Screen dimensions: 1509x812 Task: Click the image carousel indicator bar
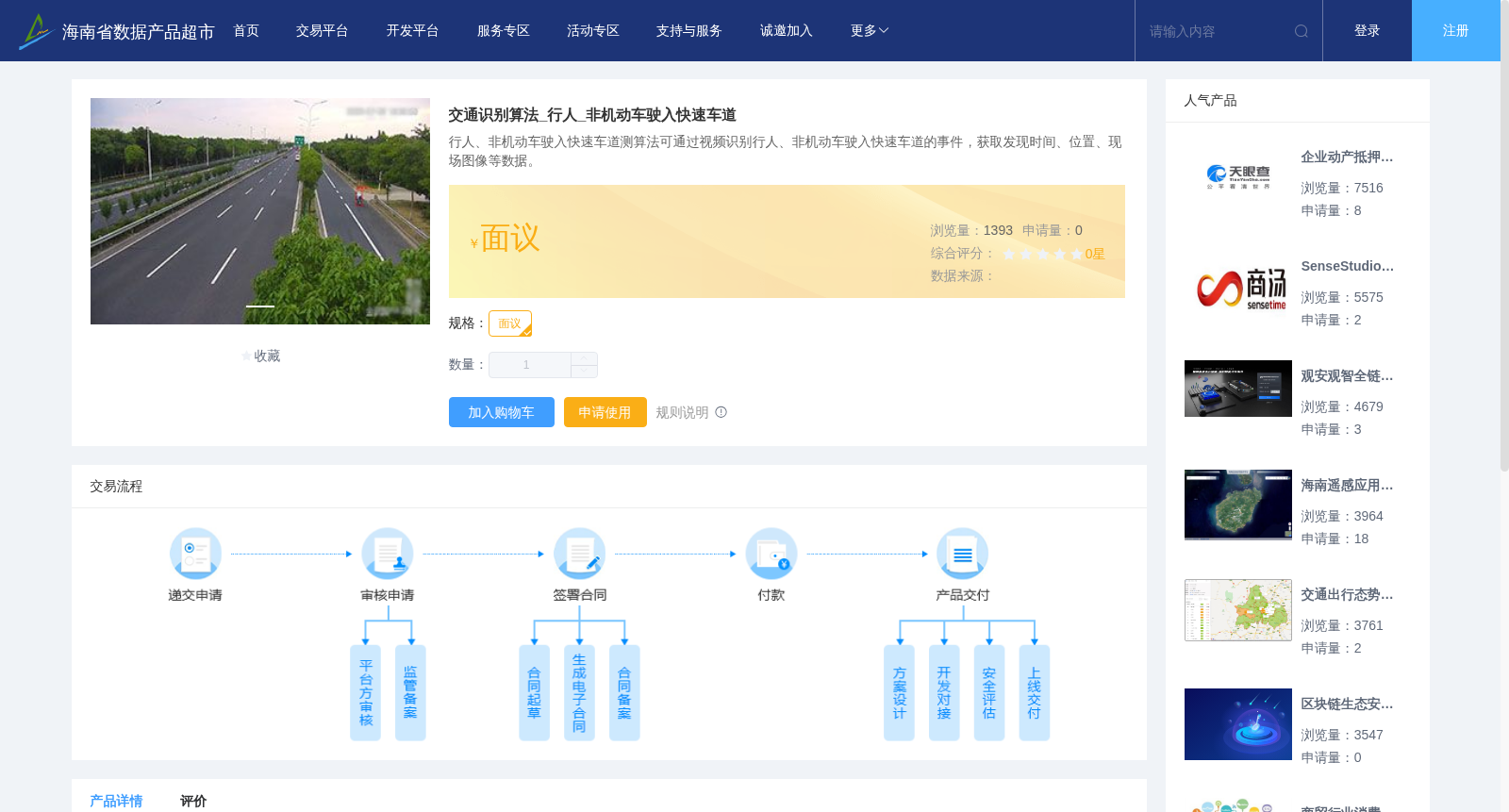pyautogui.click(x=260, y=307)
